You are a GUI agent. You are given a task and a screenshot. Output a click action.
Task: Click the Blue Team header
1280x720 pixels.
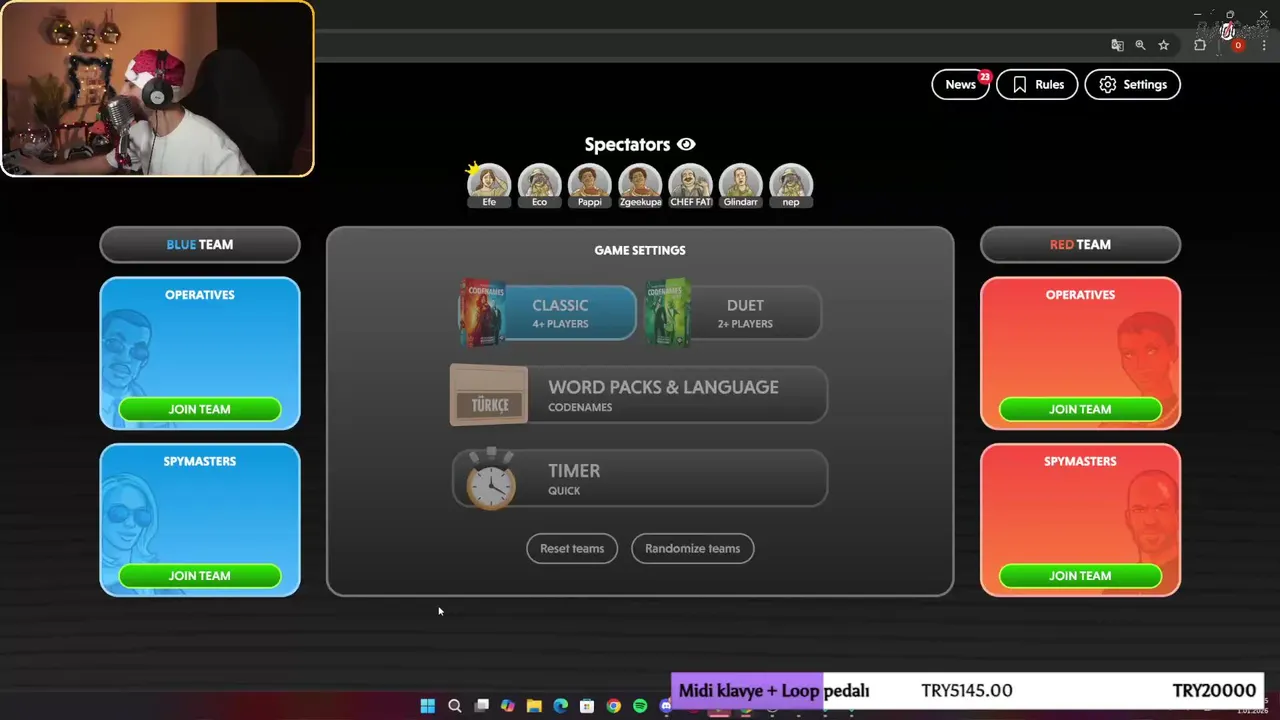pyautogui.click(x=200, y=244)
